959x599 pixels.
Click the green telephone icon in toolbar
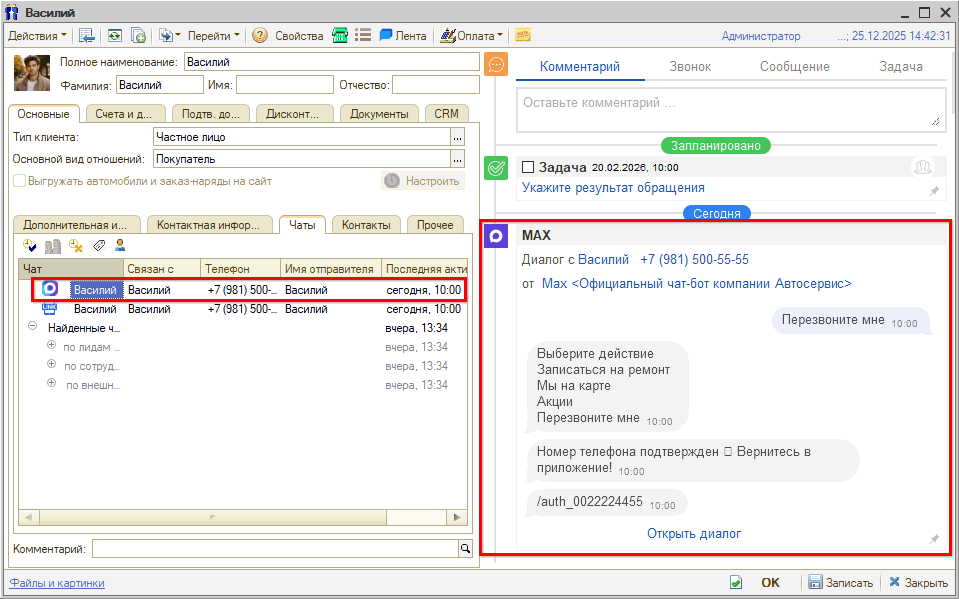[340, 35]
